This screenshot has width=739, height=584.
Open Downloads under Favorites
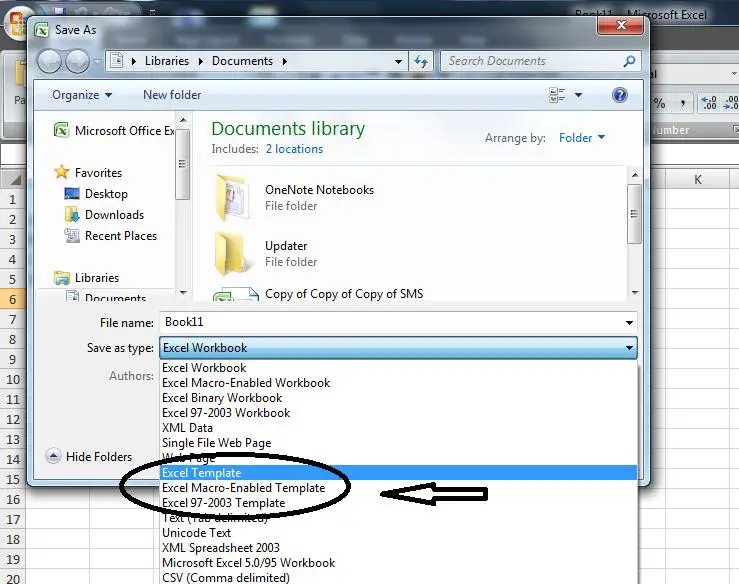pos(104,215)
